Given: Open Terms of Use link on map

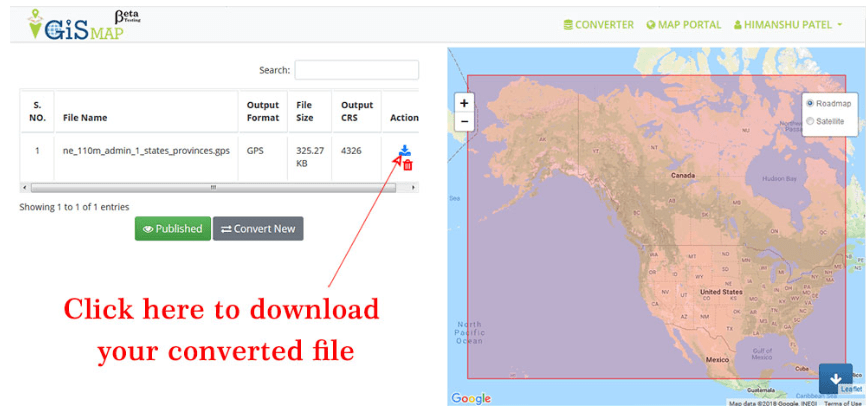Looking at the screenshot, I should tap(842, 404).
